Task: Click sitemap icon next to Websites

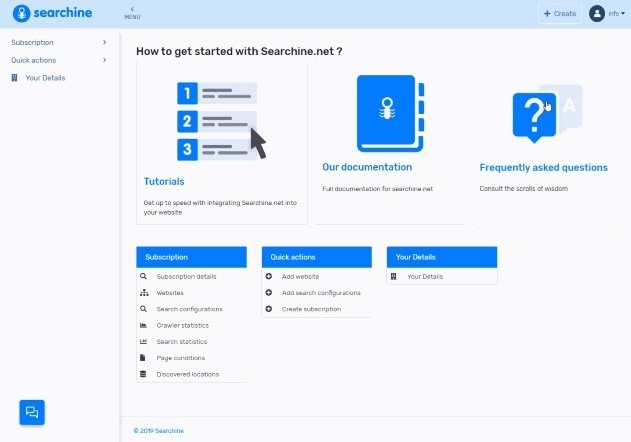Action: [144, 293]
